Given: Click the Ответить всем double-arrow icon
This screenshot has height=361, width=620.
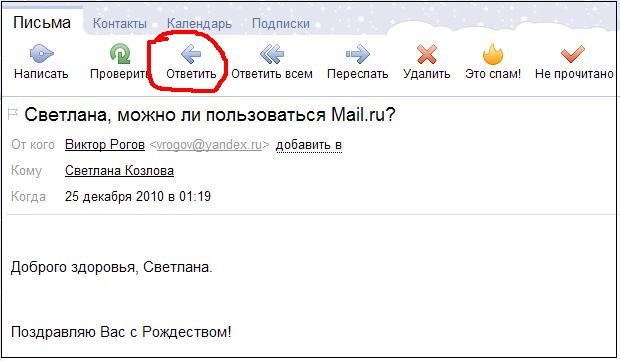Looking at the screenshot, I should [272, 54].
